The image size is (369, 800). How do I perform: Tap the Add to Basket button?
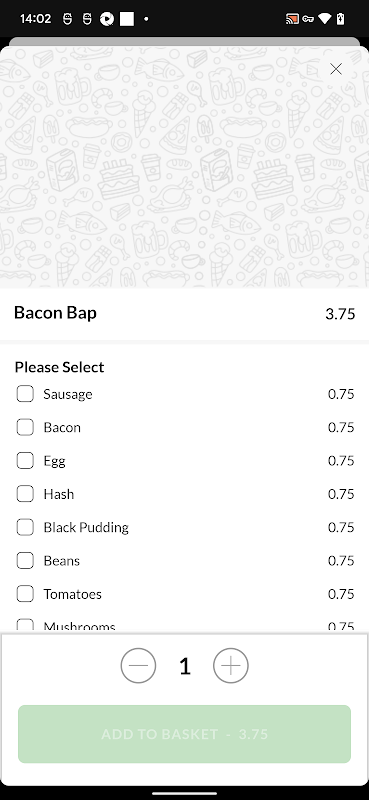click(184, 734)
